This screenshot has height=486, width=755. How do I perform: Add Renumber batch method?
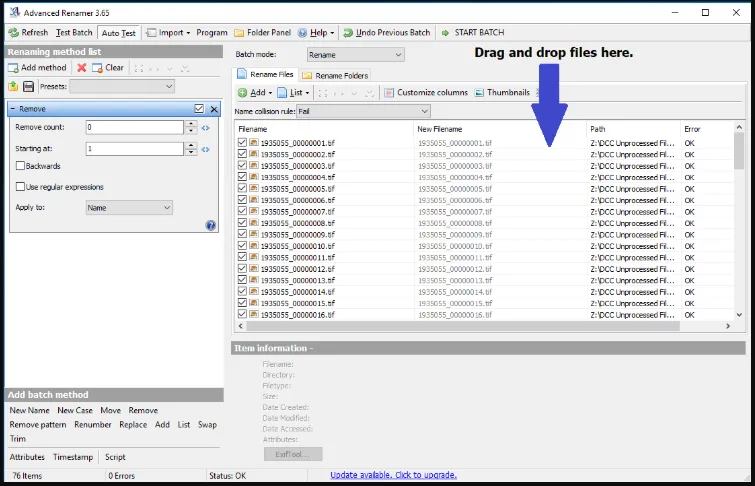[x=92, y=425]
